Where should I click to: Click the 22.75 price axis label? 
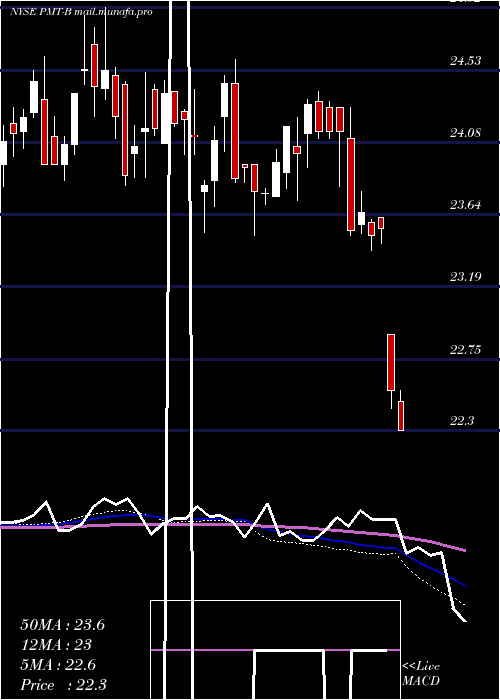(465, 349)
